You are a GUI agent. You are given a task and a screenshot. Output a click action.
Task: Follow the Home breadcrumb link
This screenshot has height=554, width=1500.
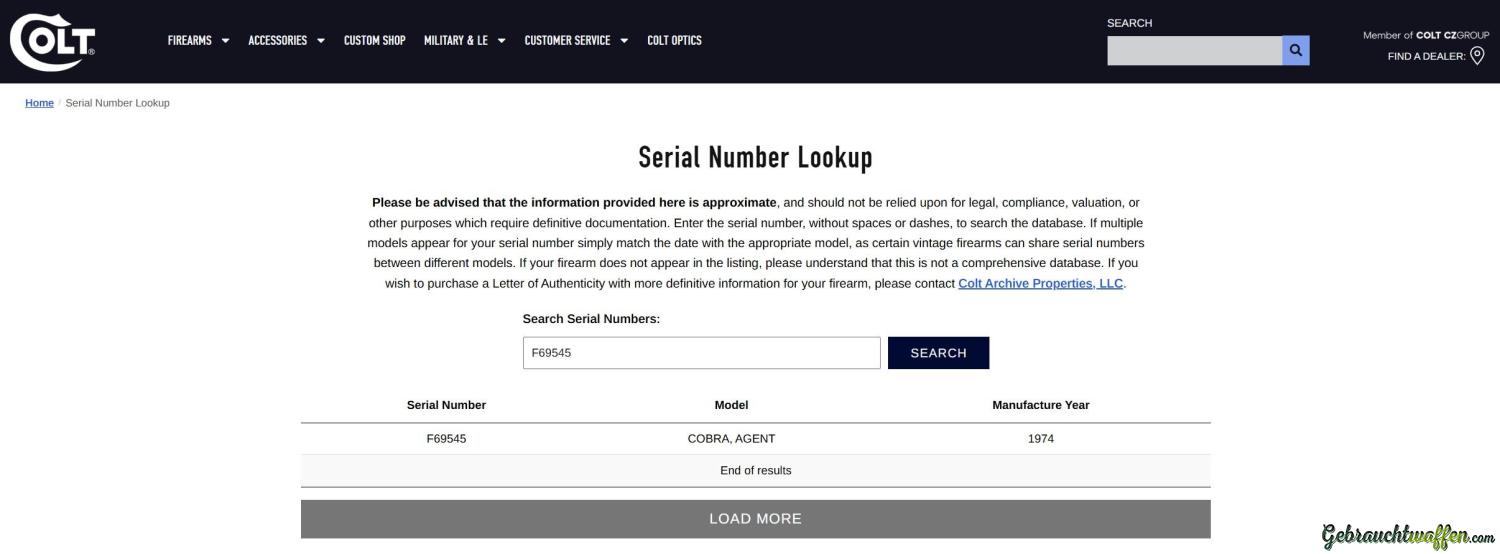[39, 103]
